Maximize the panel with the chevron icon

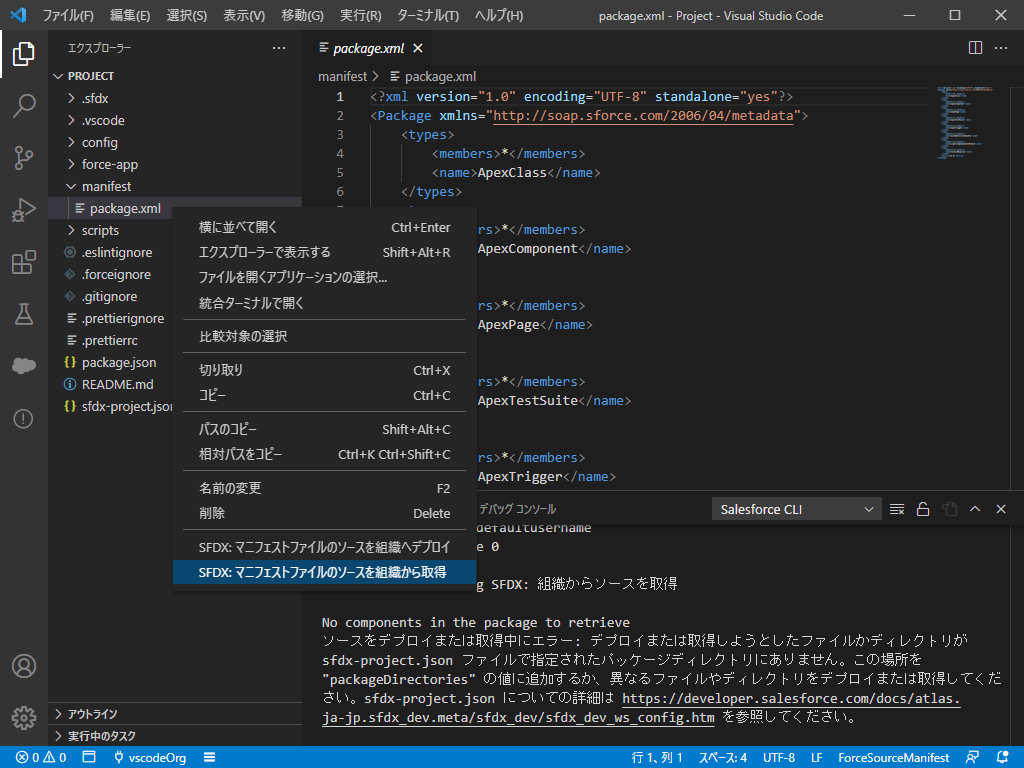(974, 508)
